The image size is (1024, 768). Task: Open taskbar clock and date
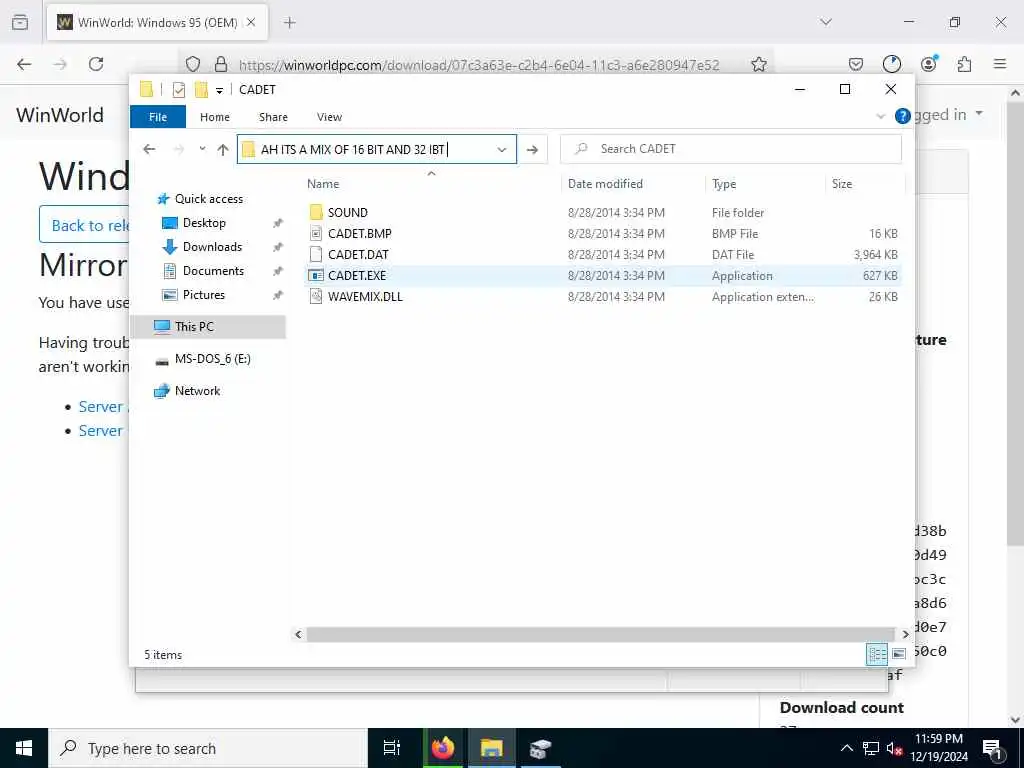(938, 748)
